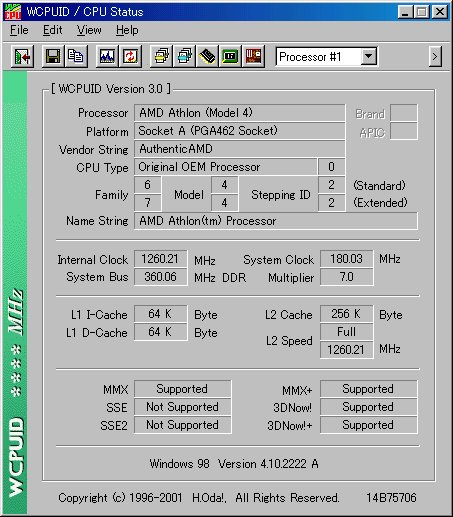Click the Multiplier value 7.0

click(x=346, y=277)
